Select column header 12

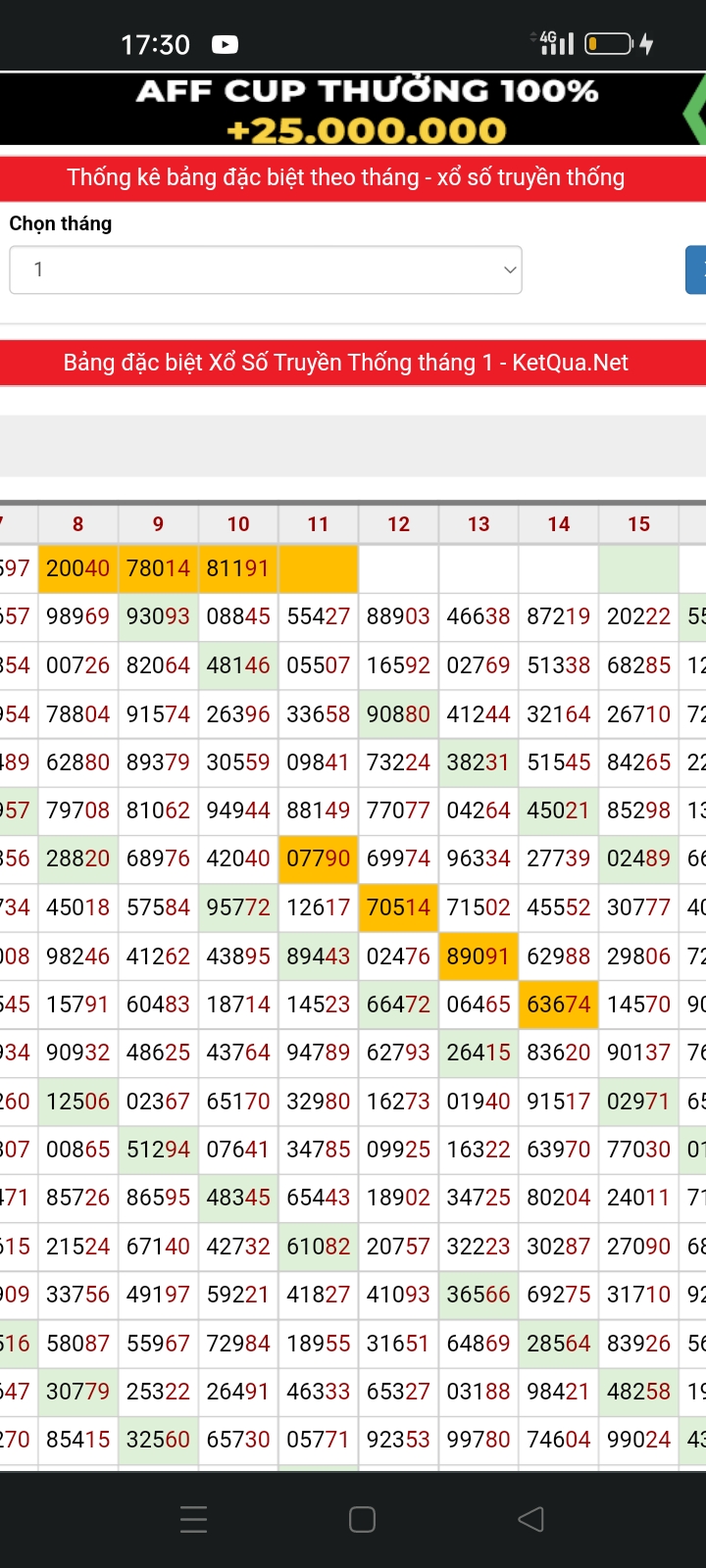click(398, 524)
